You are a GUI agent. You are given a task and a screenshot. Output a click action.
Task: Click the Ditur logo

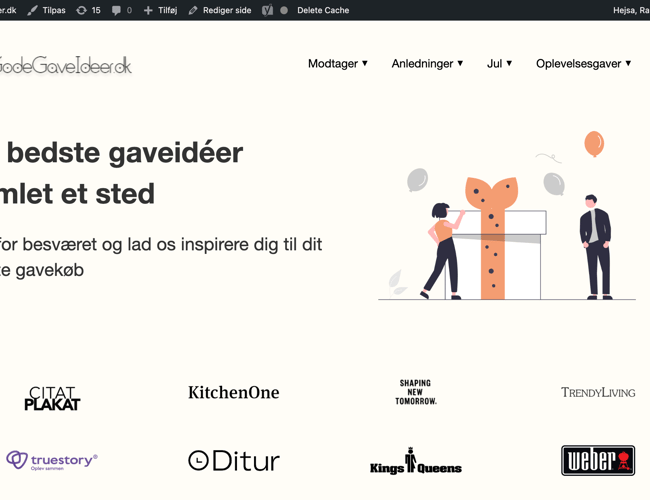(x=234, y=461)
